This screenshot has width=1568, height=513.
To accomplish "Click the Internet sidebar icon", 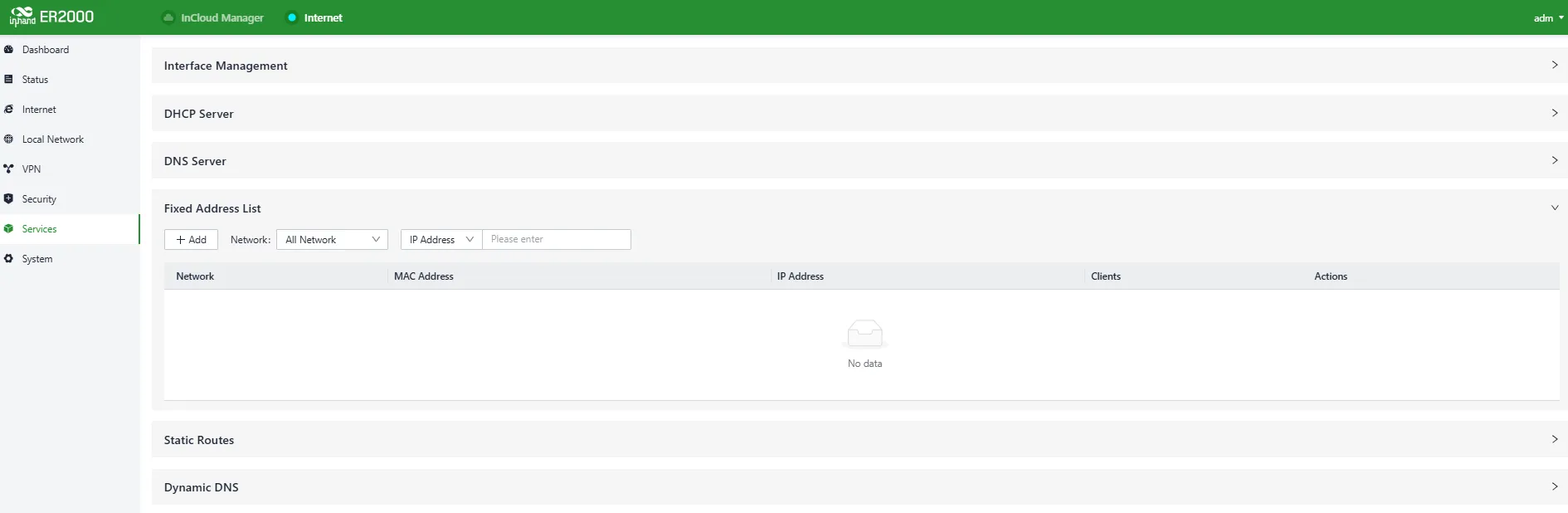I will click(x=8, y=110).
